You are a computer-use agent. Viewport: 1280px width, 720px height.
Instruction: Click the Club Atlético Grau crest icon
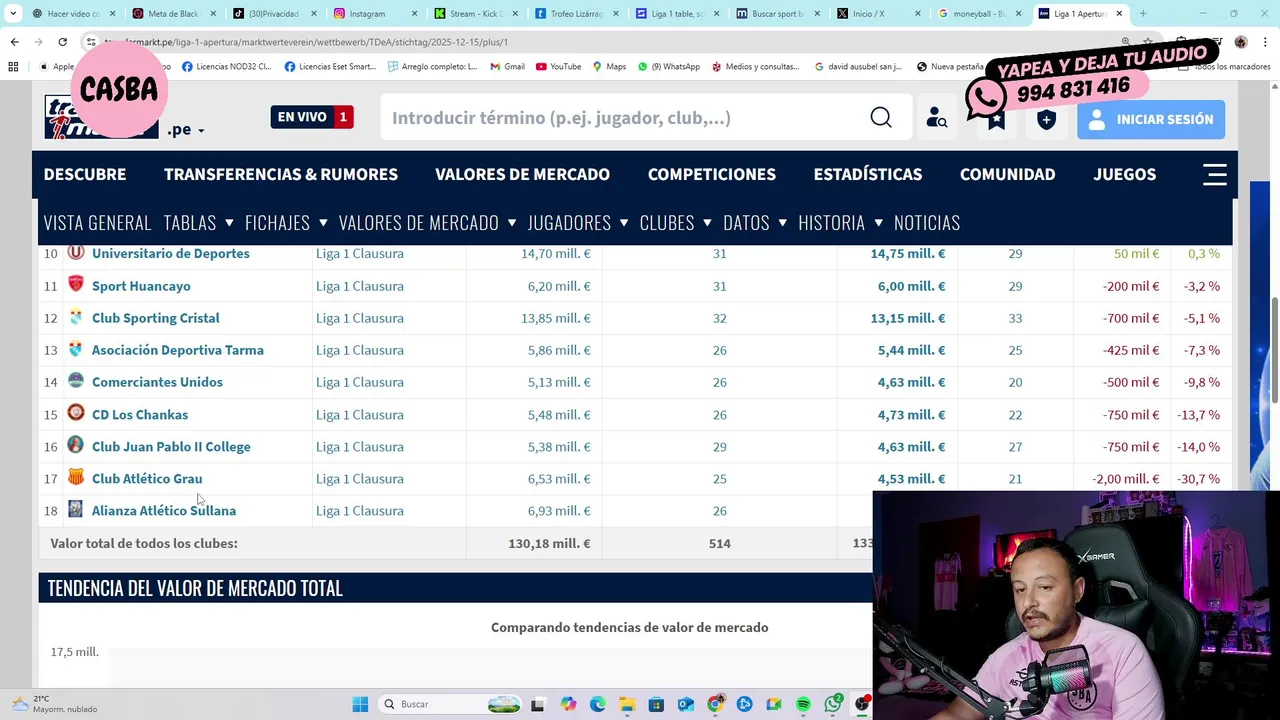tap(76, 477)
